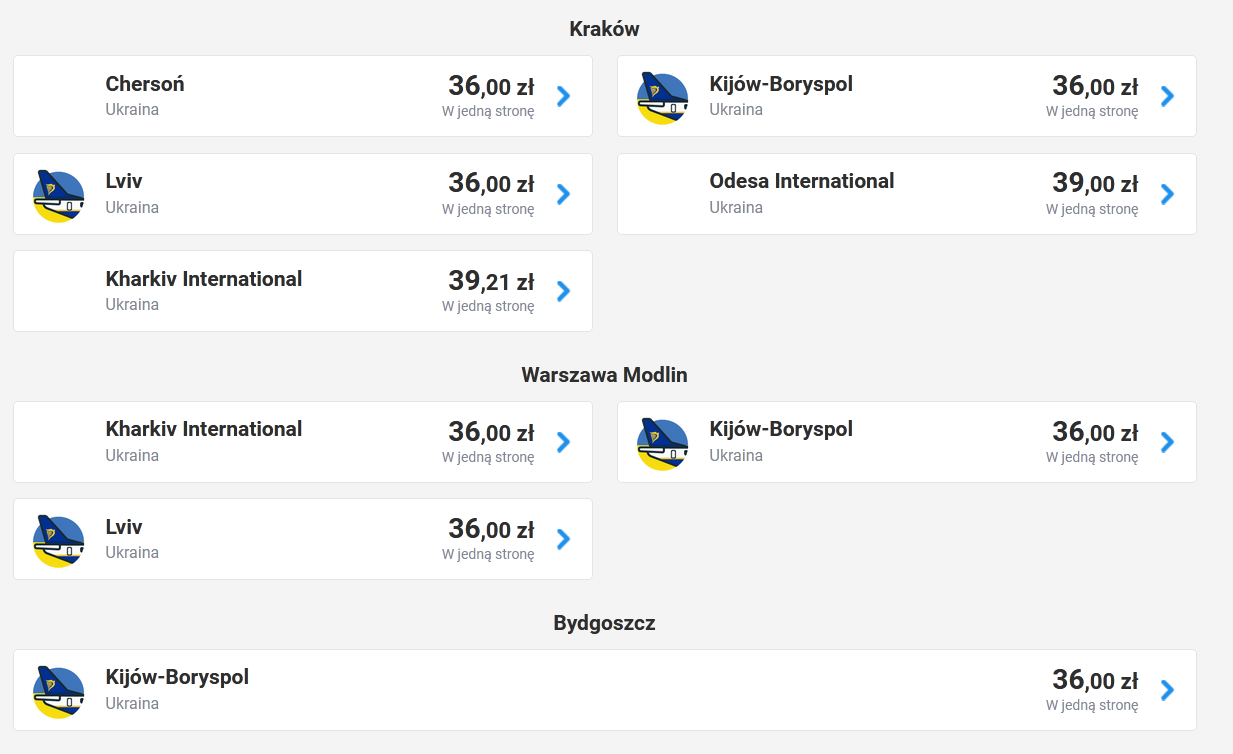This screenshot has height=754, width=1233.
Task: Click chevron arrow for Kraków Odesa International
Action: coord(1167,194)
